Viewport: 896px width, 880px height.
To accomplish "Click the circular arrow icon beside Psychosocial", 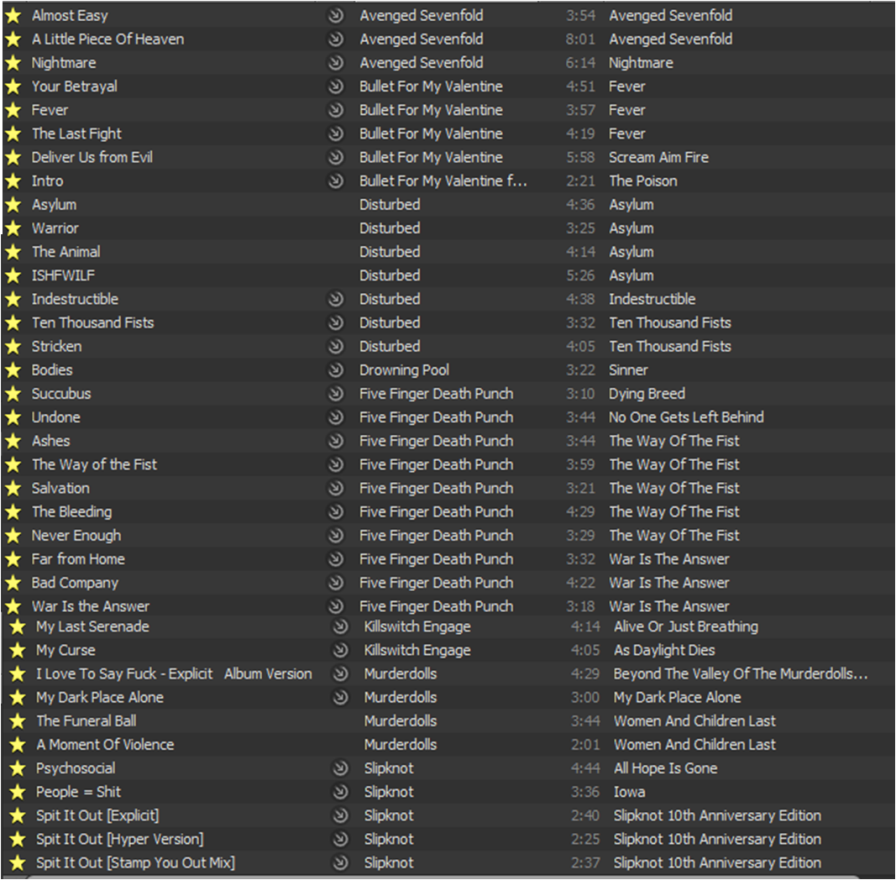I will 340,768.
